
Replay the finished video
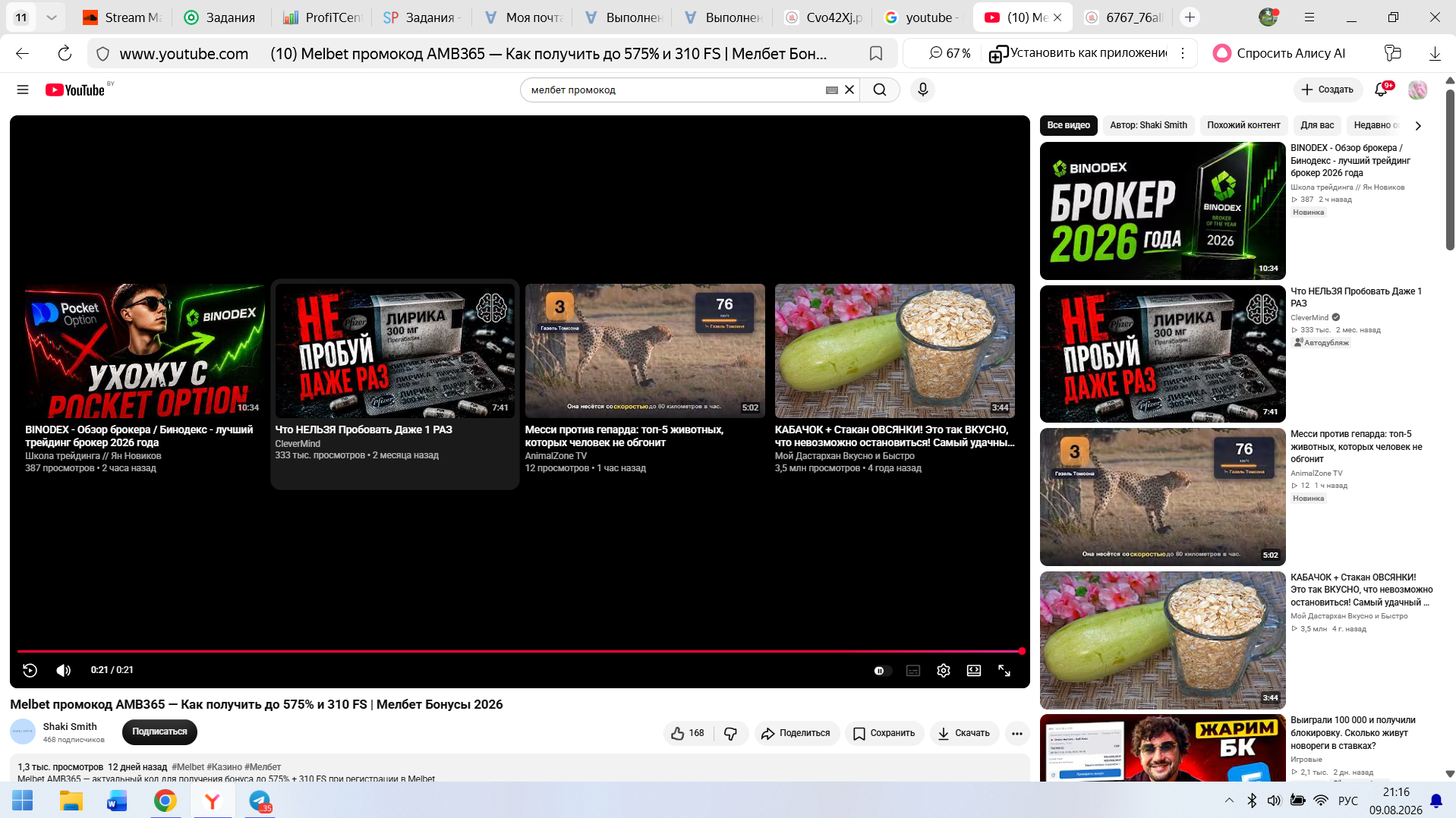coord(30,670)
